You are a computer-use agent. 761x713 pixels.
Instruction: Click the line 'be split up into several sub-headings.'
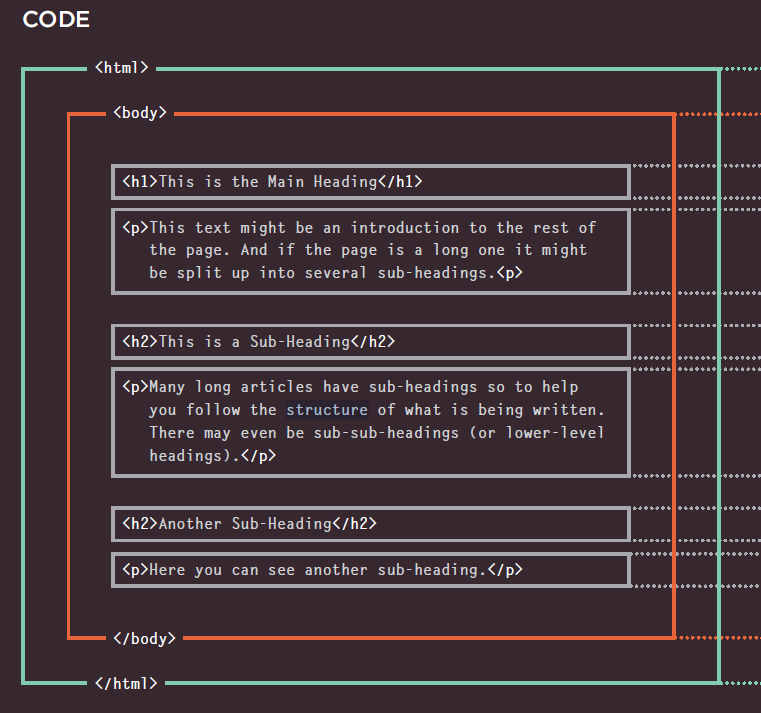click(336, 273)
